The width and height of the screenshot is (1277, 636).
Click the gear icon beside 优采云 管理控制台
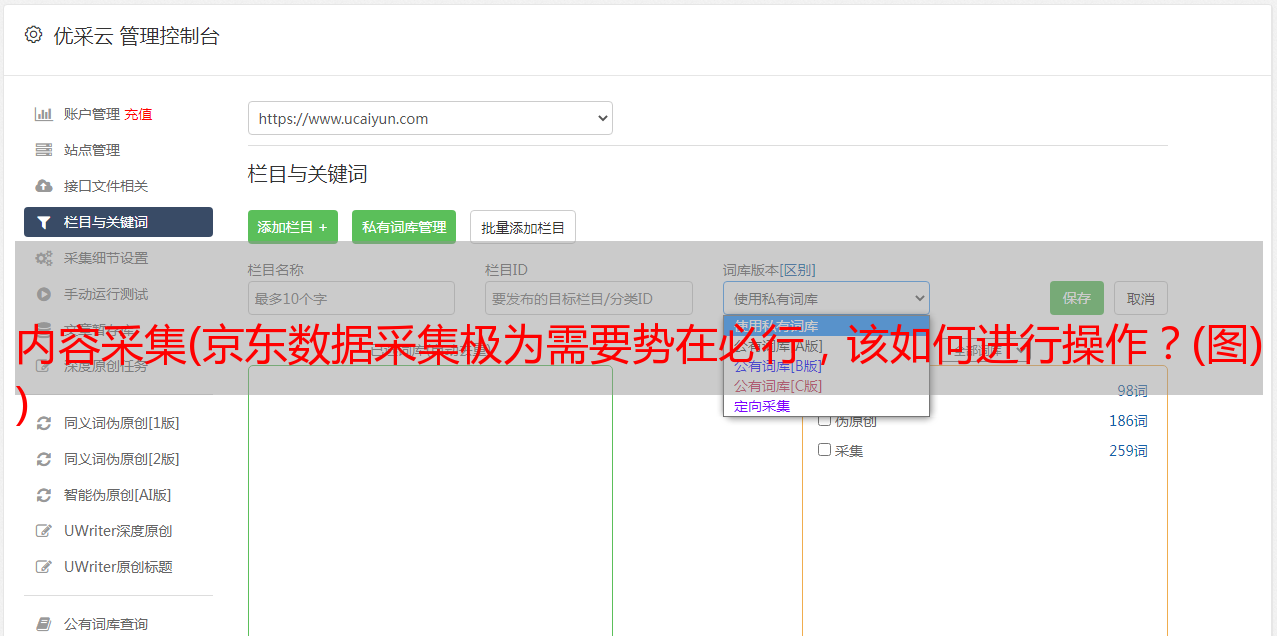pos(33,35)
